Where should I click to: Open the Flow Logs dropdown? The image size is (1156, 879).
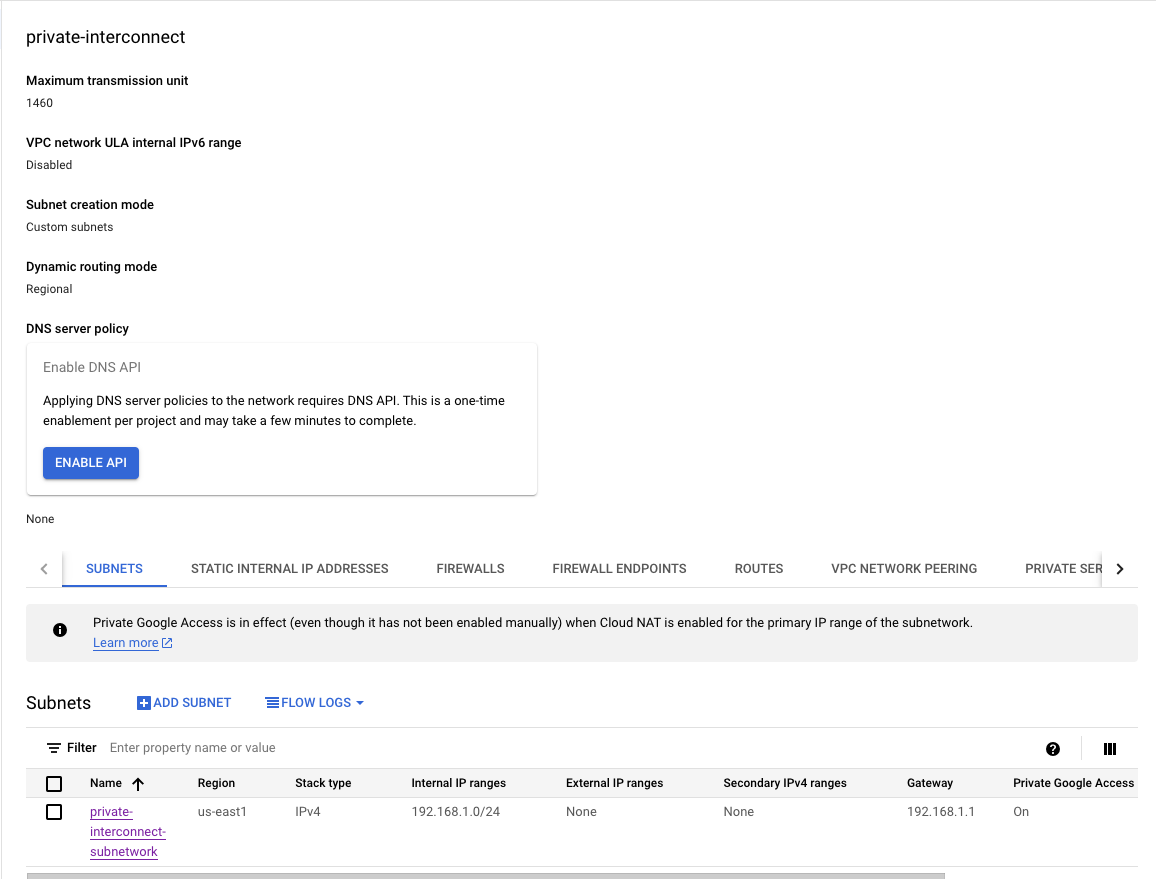pyautogui.click(x=314, y=703)
